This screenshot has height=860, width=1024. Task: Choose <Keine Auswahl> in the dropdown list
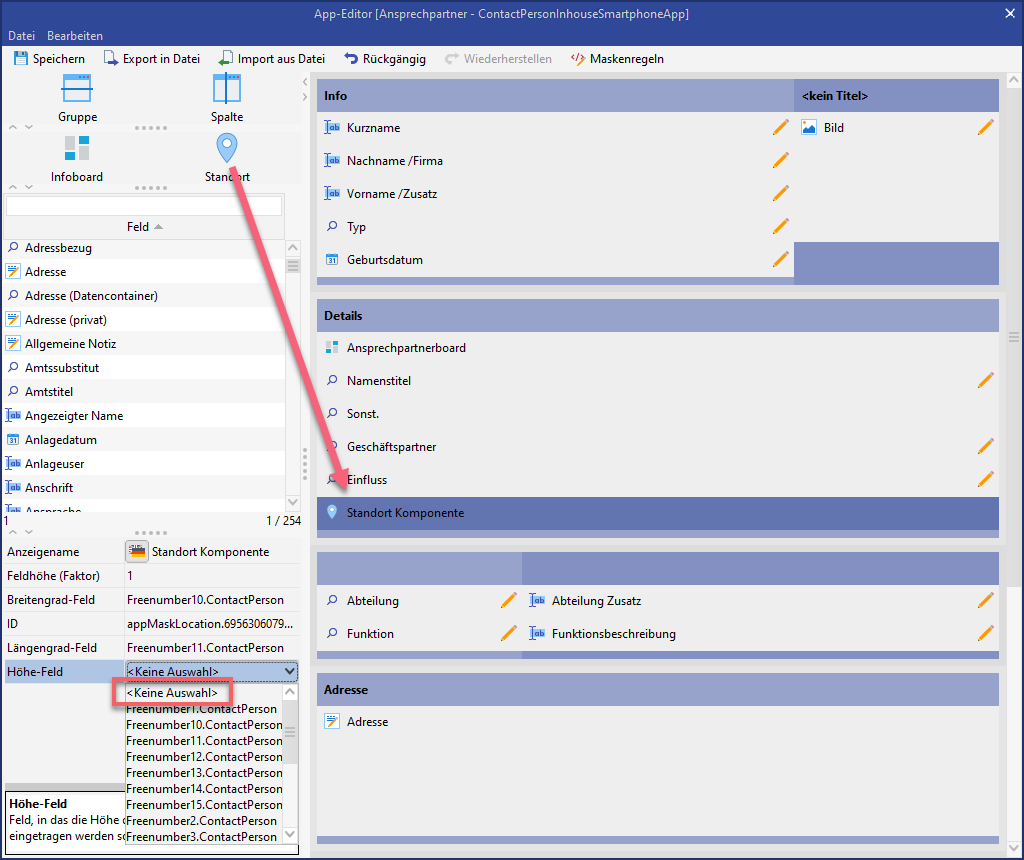[172, 693]
